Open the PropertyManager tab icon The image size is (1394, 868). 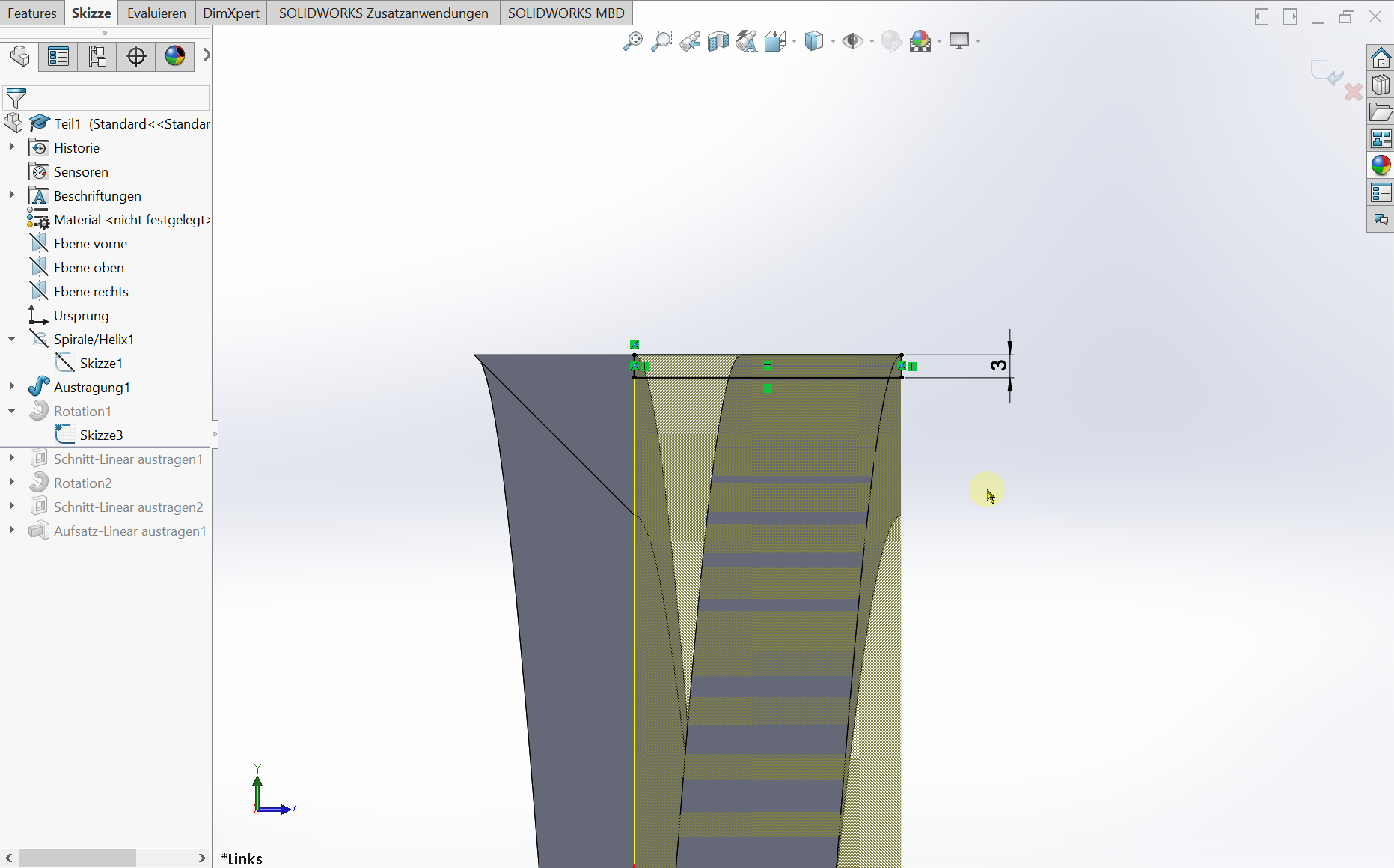(58, 56)
